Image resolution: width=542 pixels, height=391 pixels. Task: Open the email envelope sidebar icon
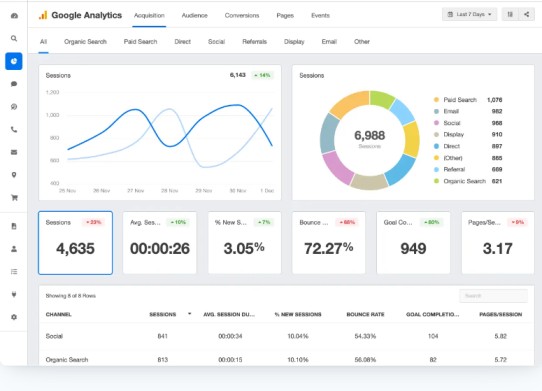click(x=14, y=152)
